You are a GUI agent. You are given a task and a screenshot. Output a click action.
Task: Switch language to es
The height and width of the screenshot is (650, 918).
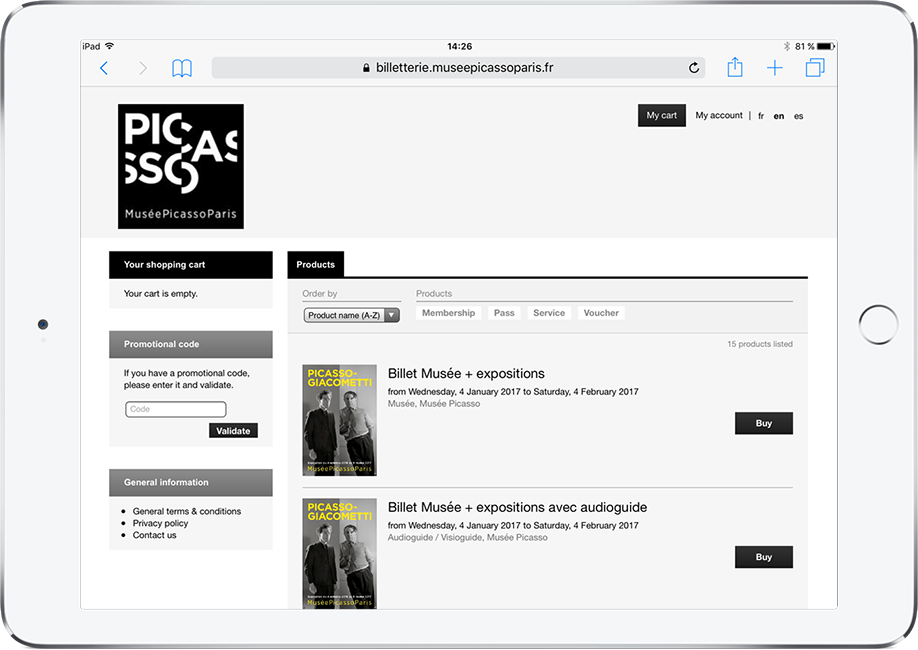(799, 116)
